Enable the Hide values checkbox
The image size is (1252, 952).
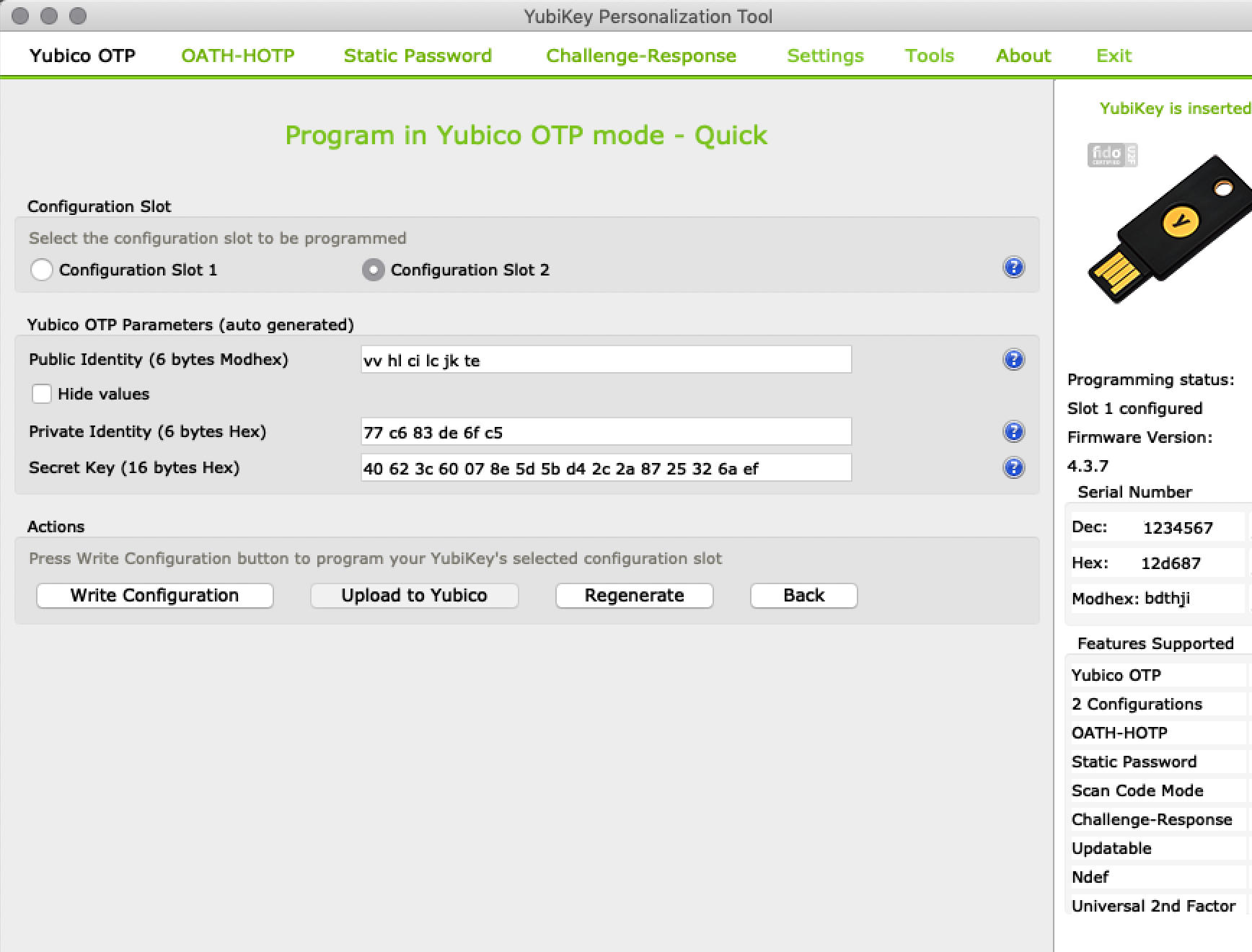click(42, 394)
